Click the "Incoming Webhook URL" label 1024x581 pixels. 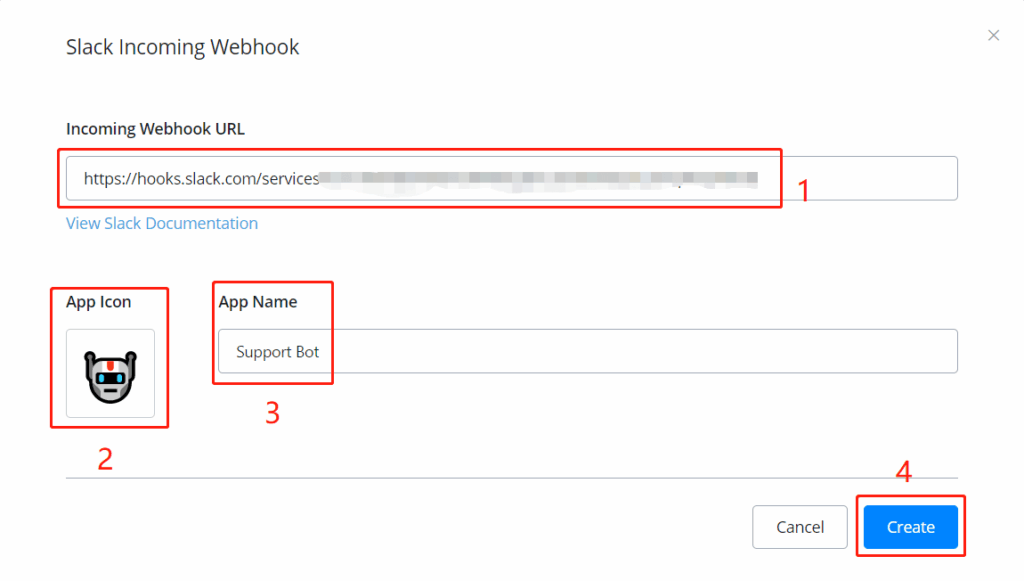click(155, 128)
